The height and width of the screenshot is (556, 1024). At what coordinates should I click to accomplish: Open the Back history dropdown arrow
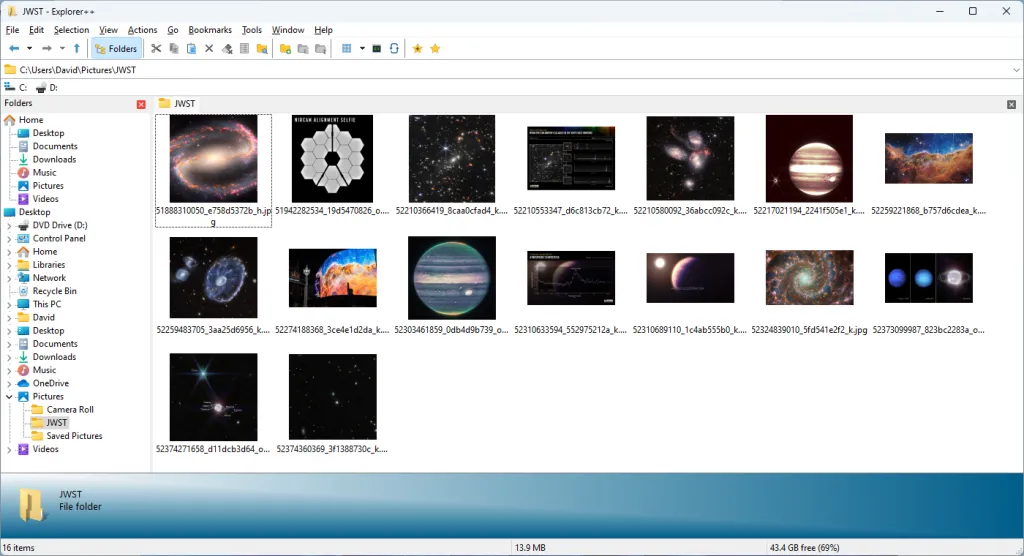click(30, 48)
